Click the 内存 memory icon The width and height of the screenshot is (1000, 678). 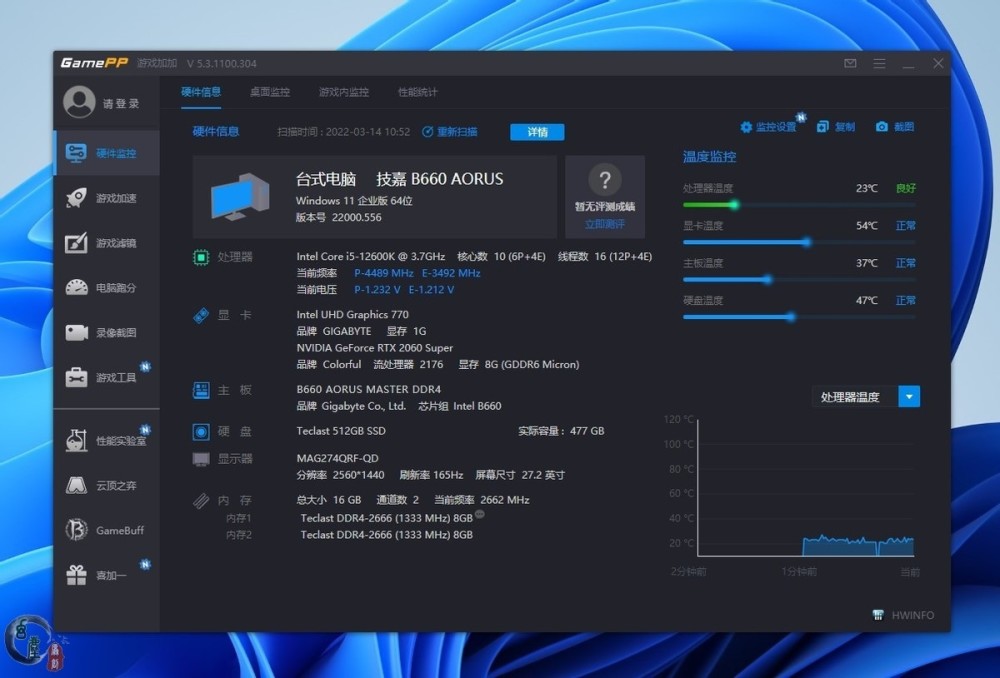point(201,501)
